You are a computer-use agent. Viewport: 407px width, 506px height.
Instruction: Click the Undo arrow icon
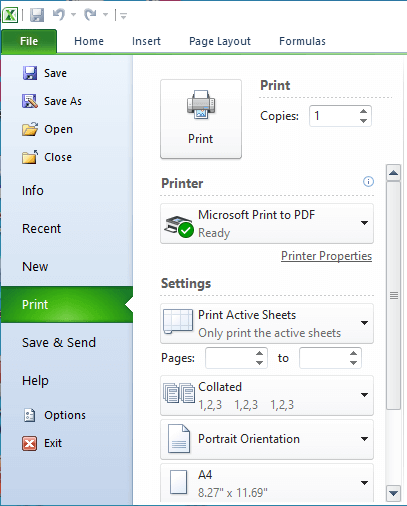59,15
